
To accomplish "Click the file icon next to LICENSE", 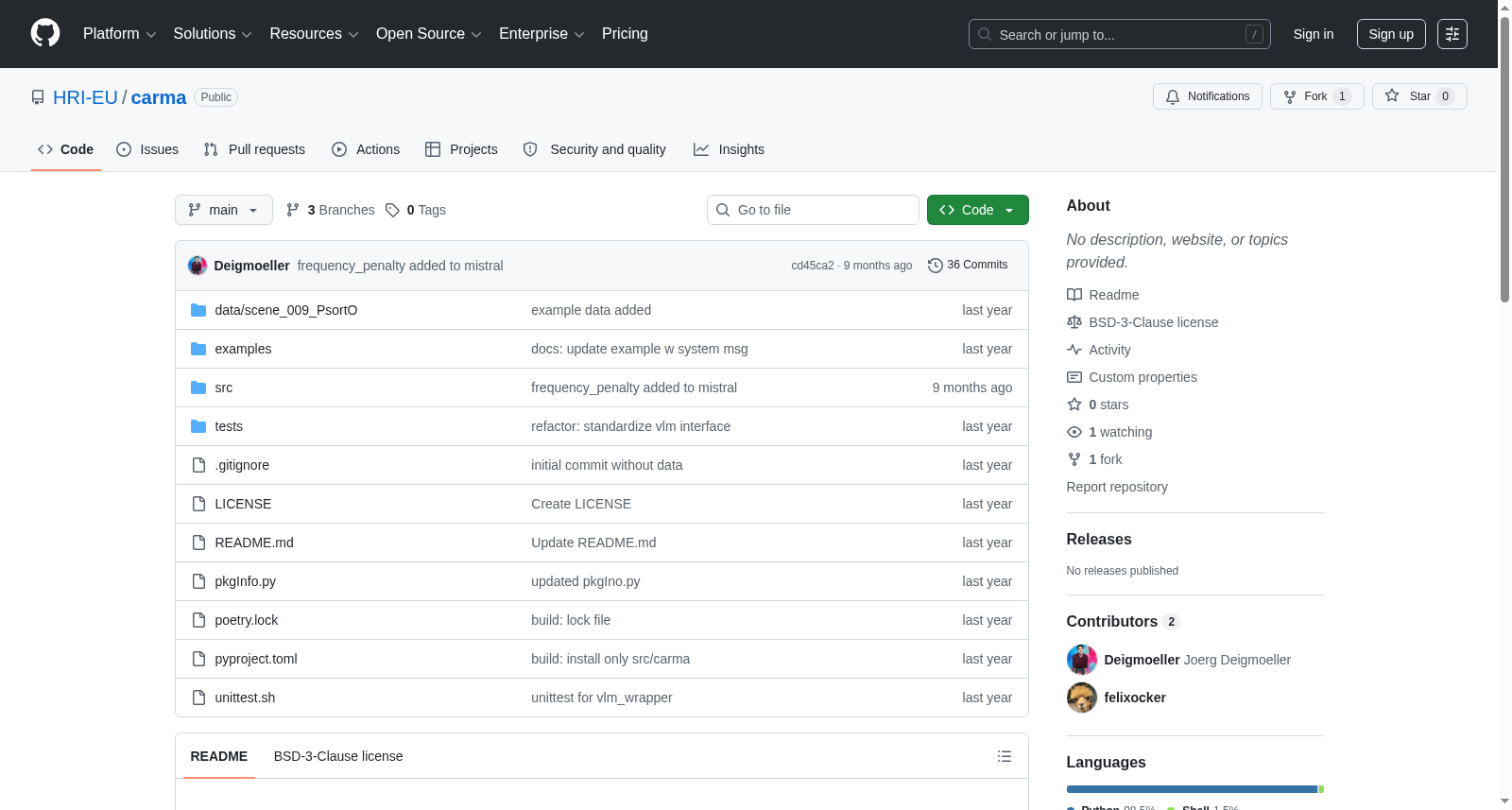I will point(198,504).
